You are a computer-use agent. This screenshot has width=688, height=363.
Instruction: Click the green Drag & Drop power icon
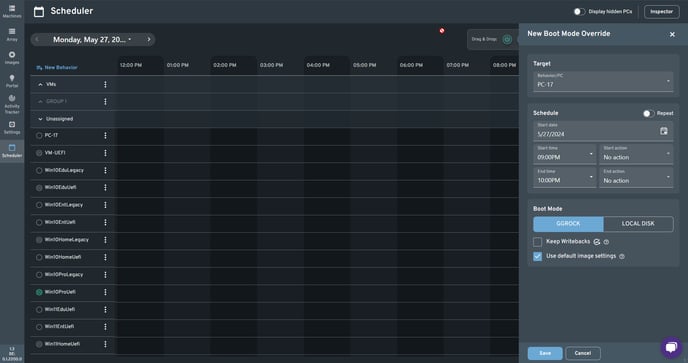pyautogui.click(x=507, y=40)
